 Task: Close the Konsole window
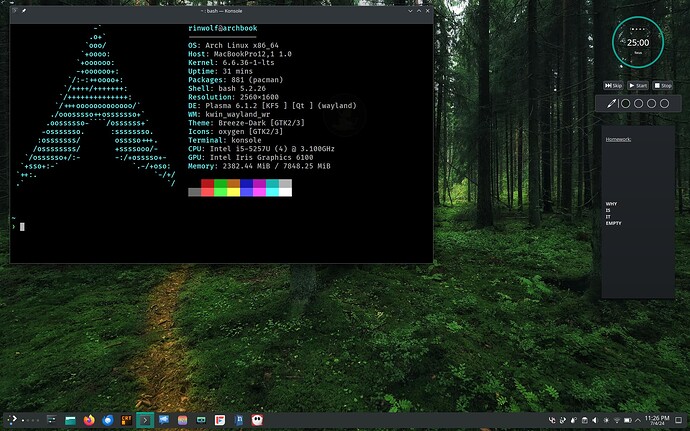coord(428,11)
